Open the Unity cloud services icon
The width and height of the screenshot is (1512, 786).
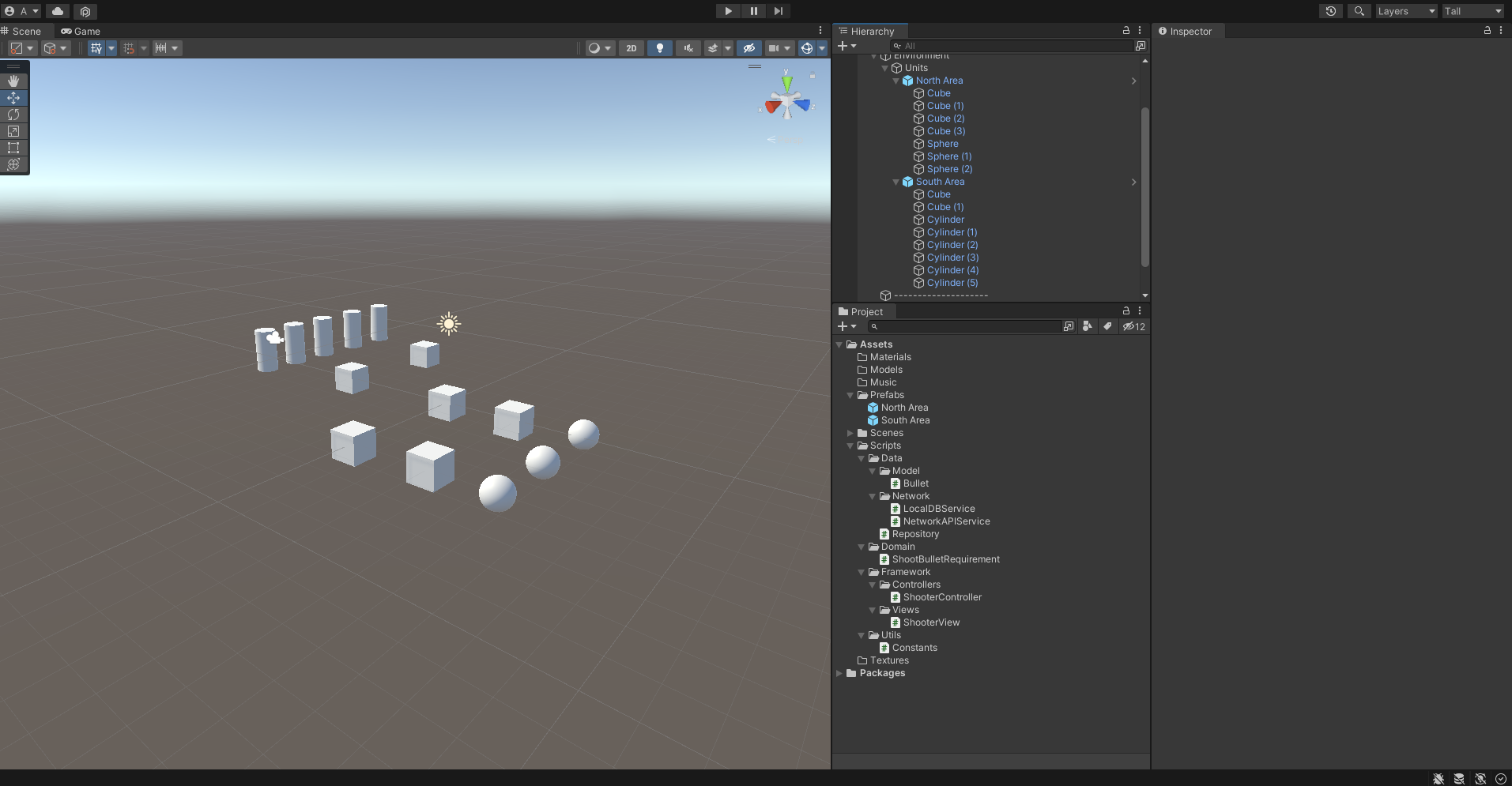(x=58, y=11)
